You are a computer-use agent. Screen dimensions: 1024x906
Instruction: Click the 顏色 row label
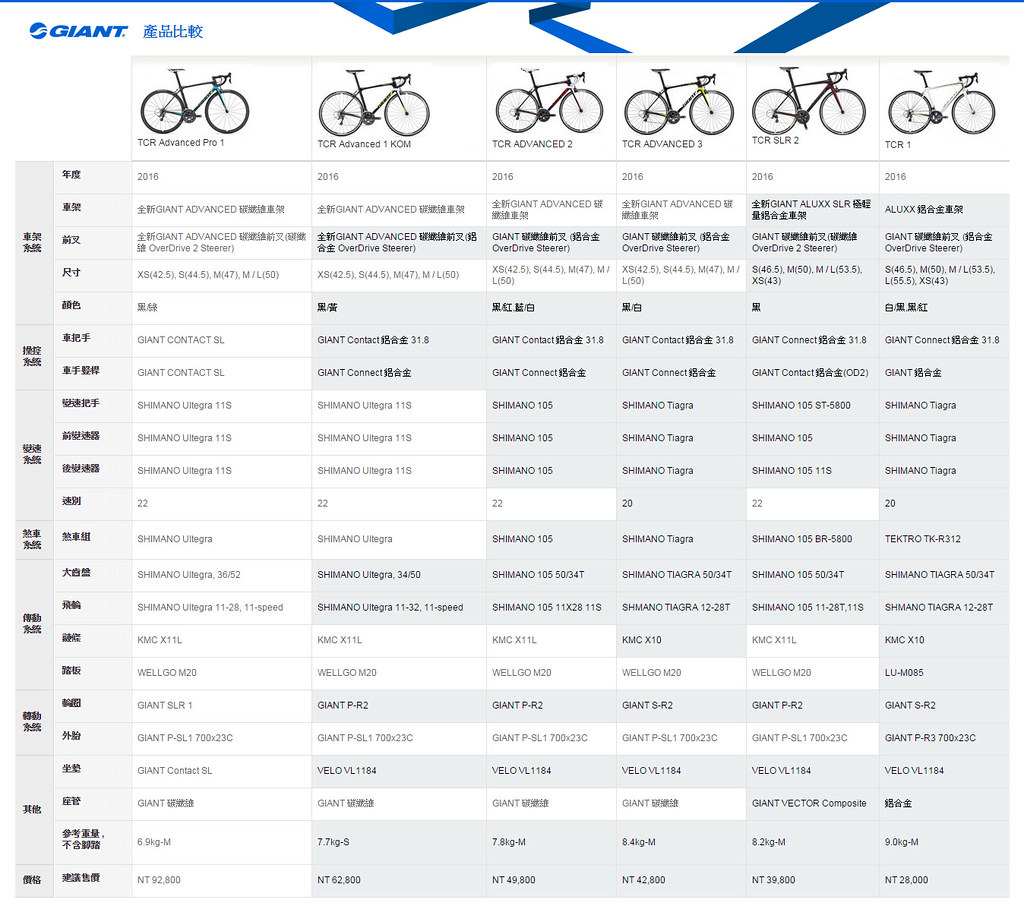coord(71,305)
